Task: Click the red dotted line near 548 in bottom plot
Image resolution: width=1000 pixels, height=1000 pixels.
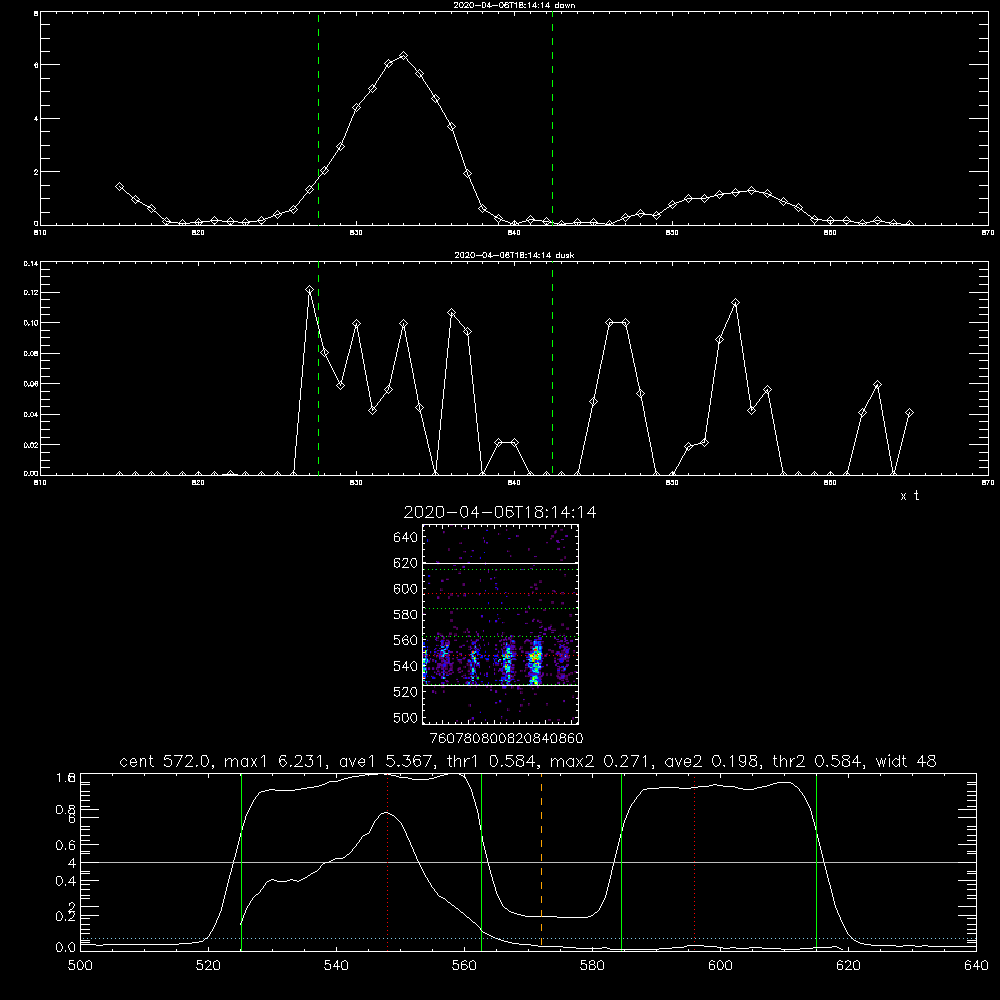Action: (388, 861)
